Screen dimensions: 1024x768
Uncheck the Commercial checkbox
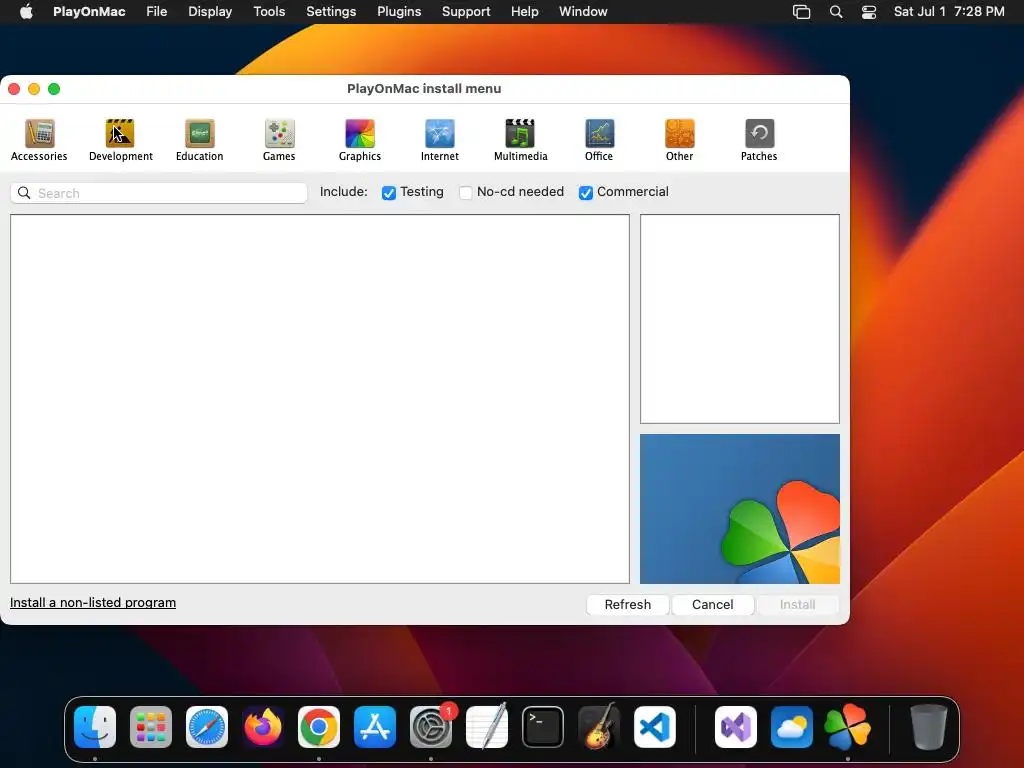[586, 193]
